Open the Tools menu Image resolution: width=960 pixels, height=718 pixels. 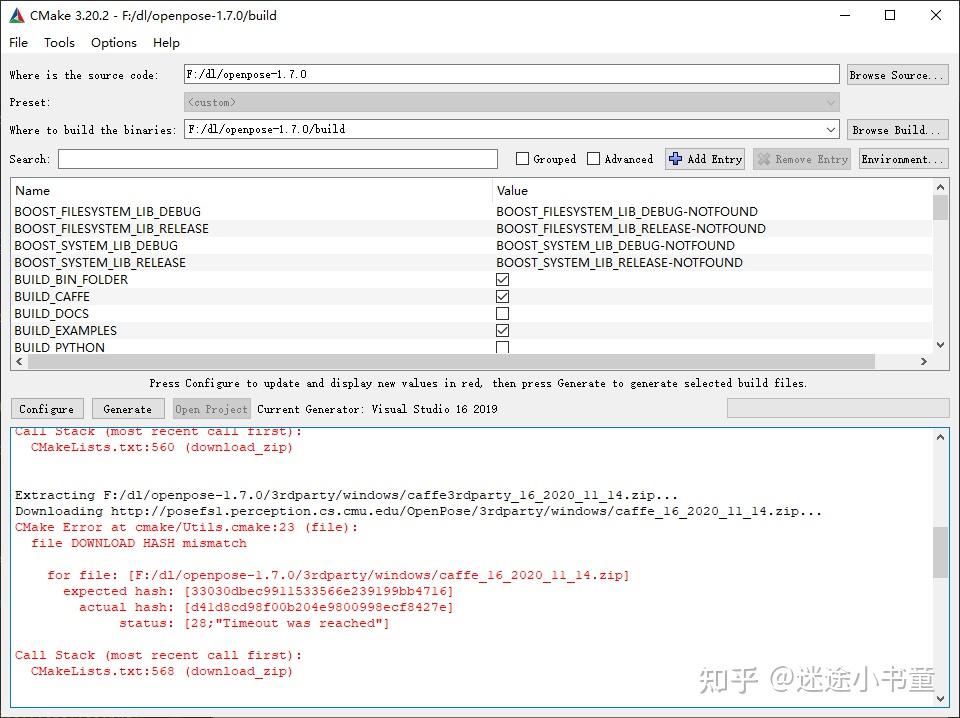(x=59, y=42)
